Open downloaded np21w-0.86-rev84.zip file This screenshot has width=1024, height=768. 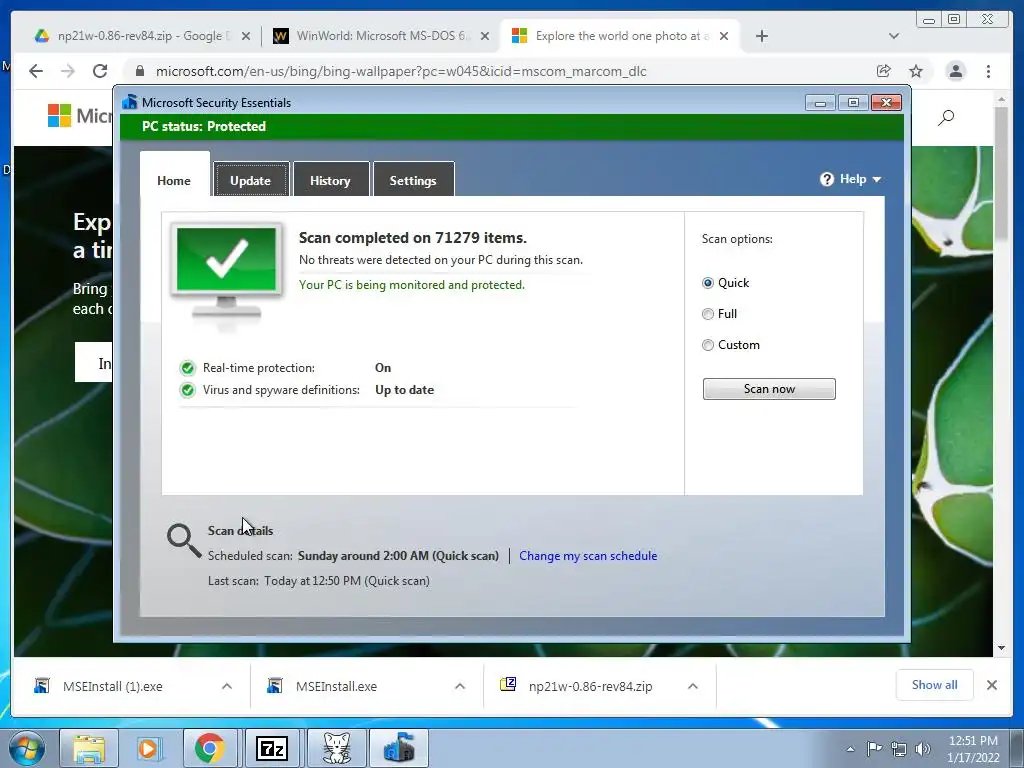coord(590,686)
